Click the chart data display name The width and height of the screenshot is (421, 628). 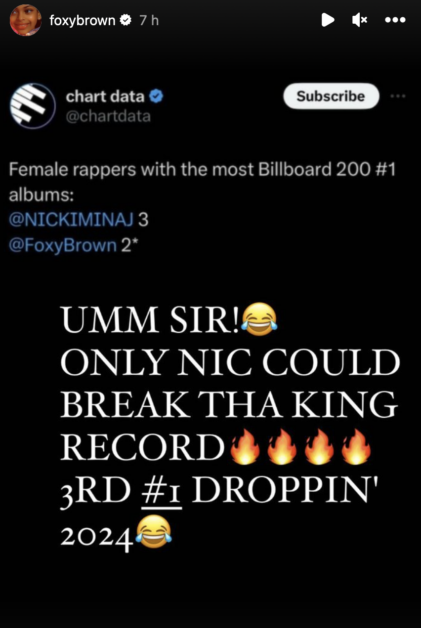(x=105, y=96)
